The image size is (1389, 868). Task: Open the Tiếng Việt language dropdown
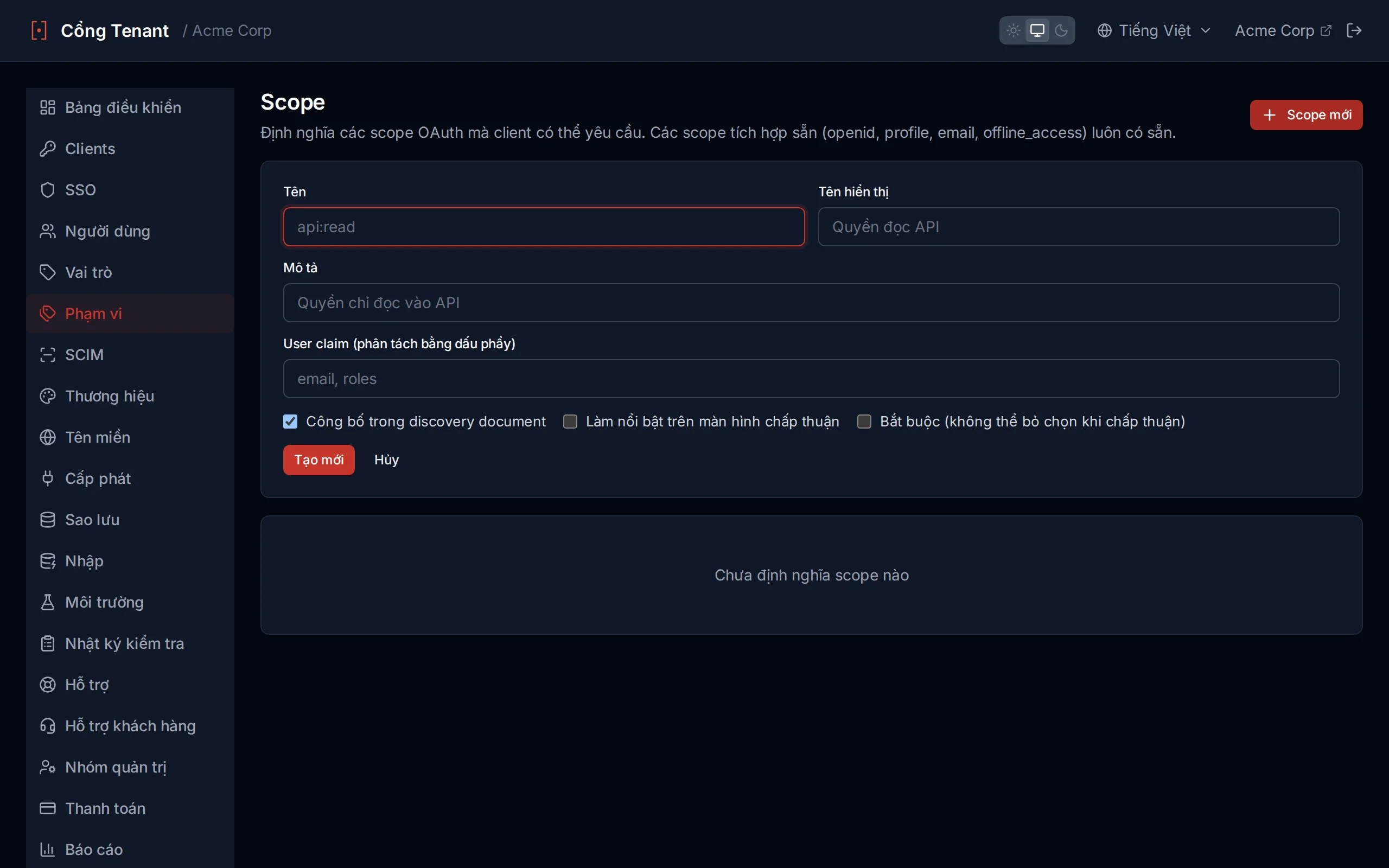pos(1154,30)
